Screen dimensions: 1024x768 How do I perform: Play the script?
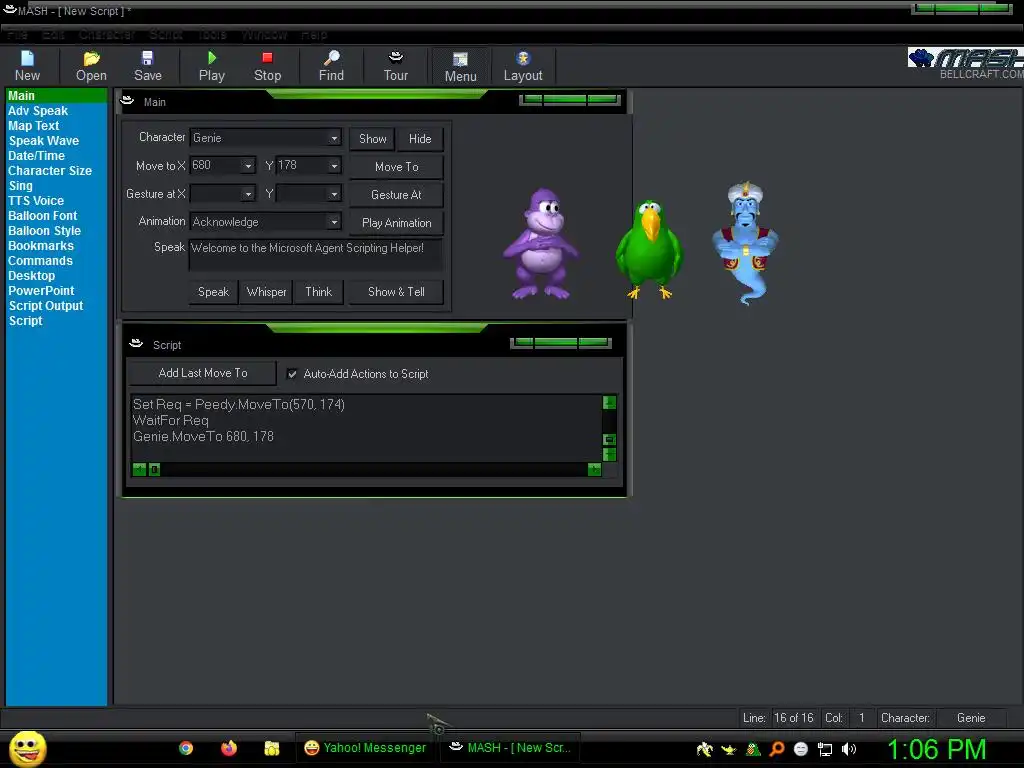pos(212,66)
